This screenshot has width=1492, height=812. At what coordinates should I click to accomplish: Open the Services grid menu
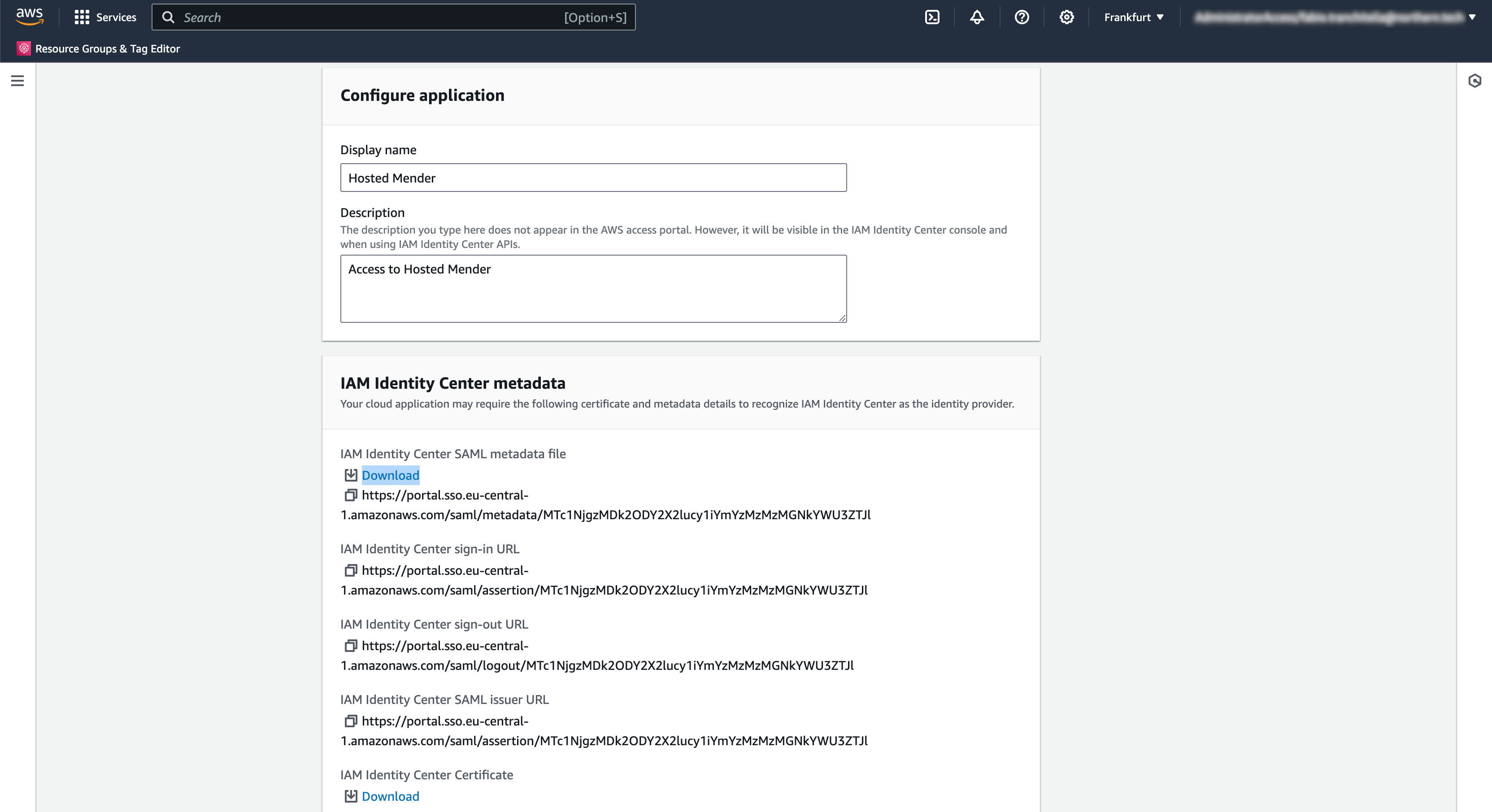pos(105,17)
